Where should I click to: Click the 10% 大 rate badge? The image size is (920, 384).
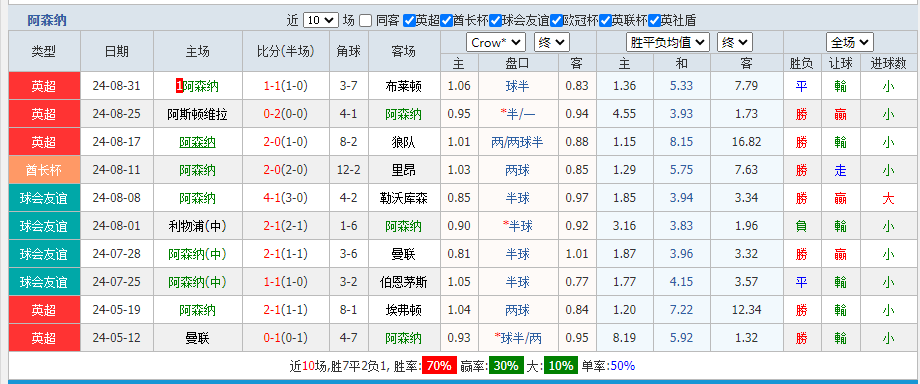pos(560,366)
